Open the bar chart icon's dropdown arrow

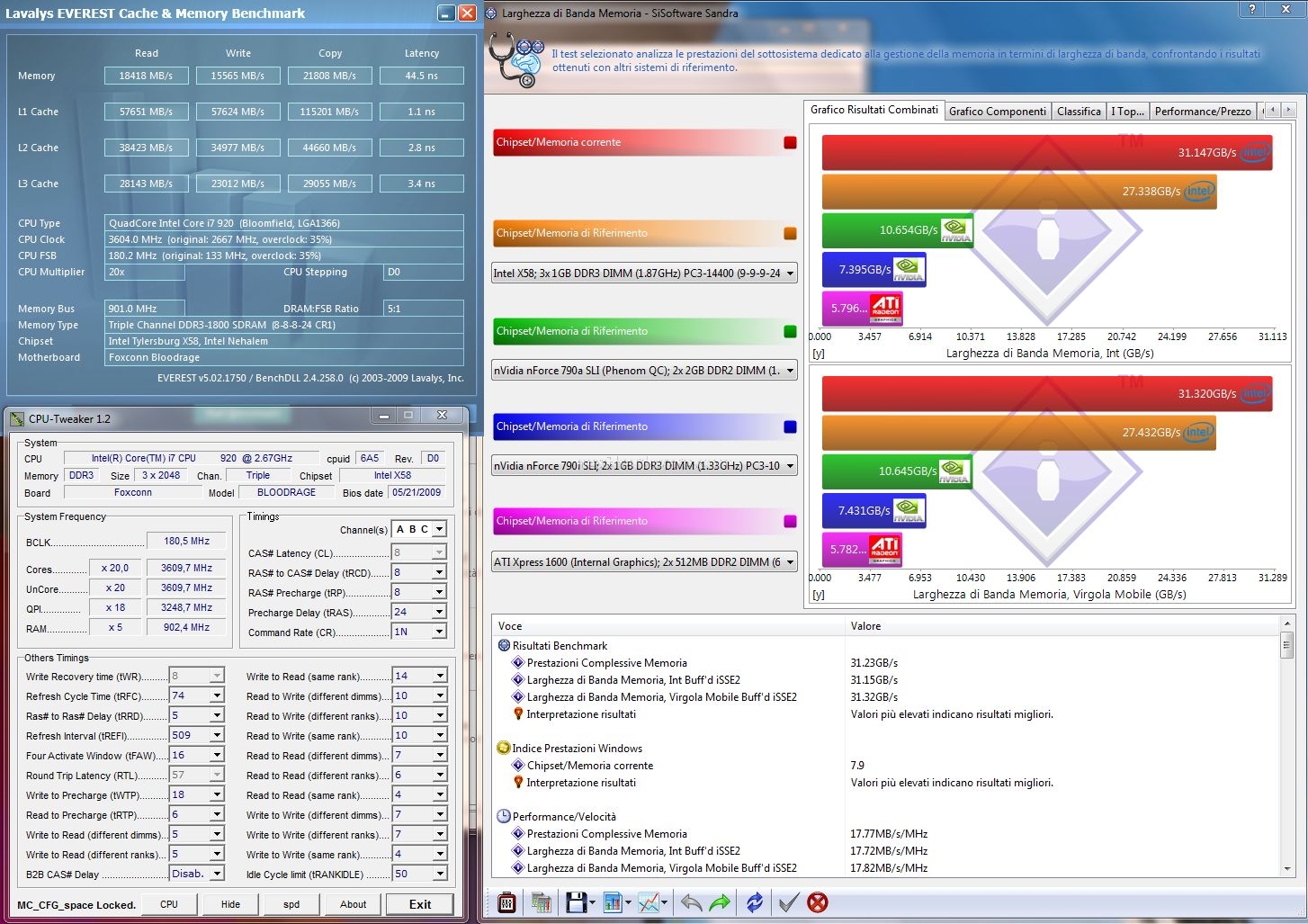coord(628,902)
